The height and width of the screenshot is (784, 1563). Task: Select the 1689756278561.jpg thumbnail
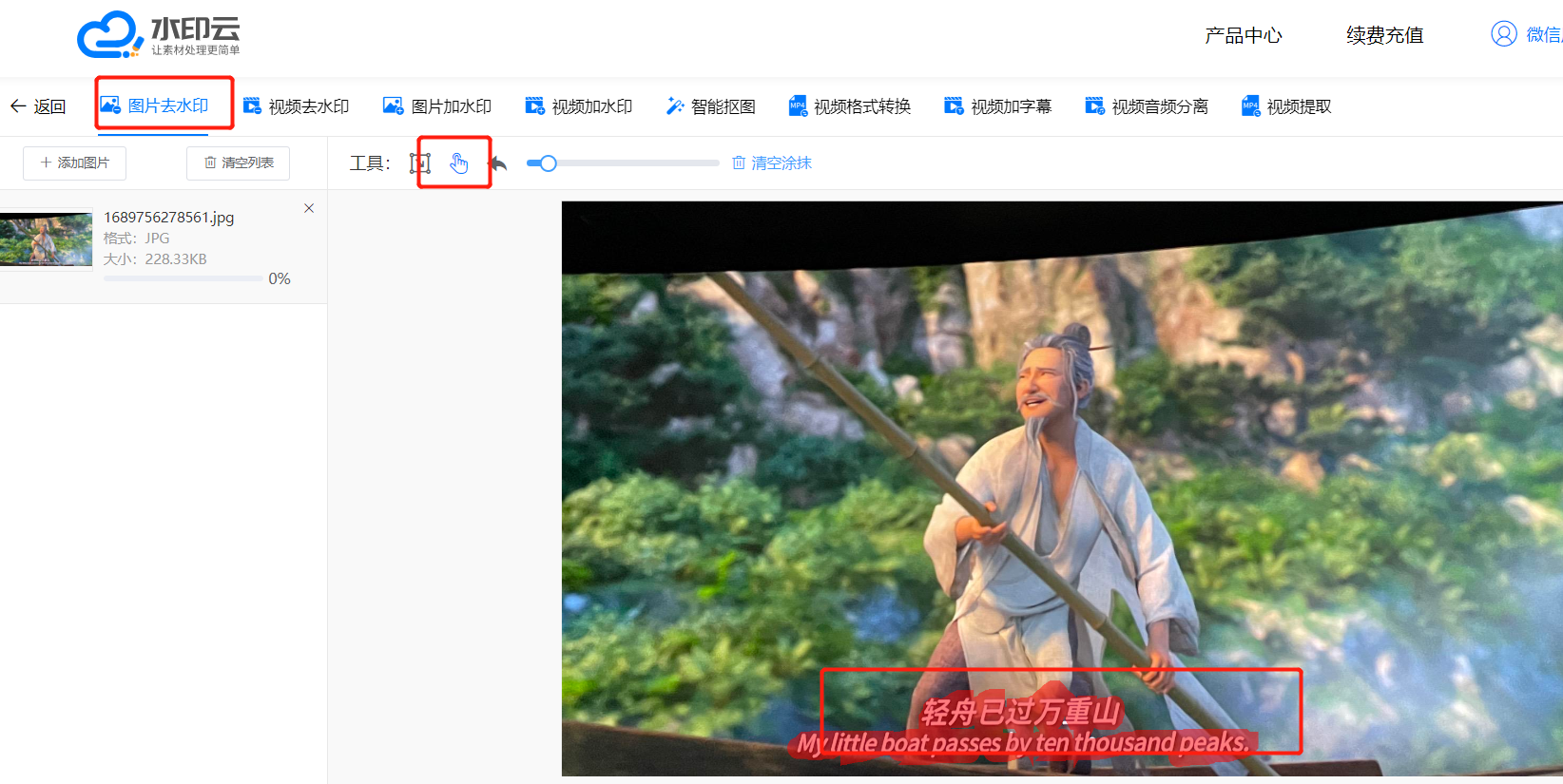(46, 239)
